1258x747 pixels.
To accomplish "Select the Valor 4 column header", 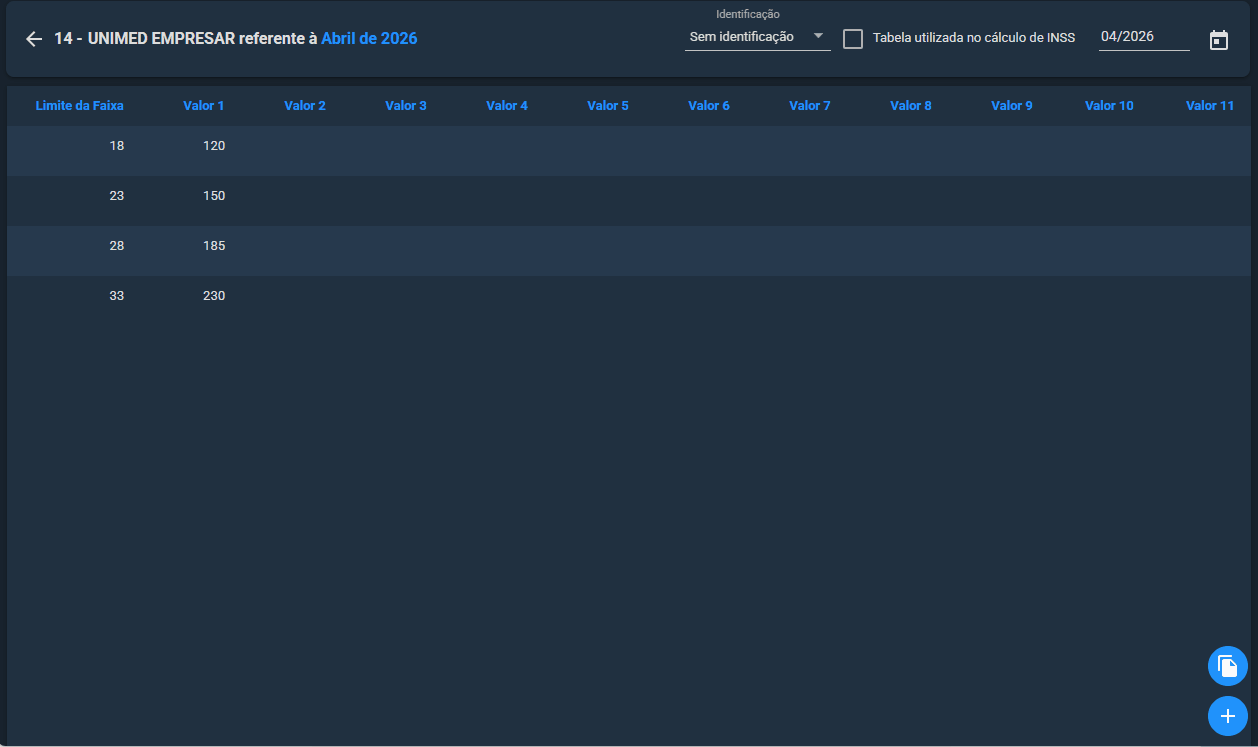I will [507, 106].
